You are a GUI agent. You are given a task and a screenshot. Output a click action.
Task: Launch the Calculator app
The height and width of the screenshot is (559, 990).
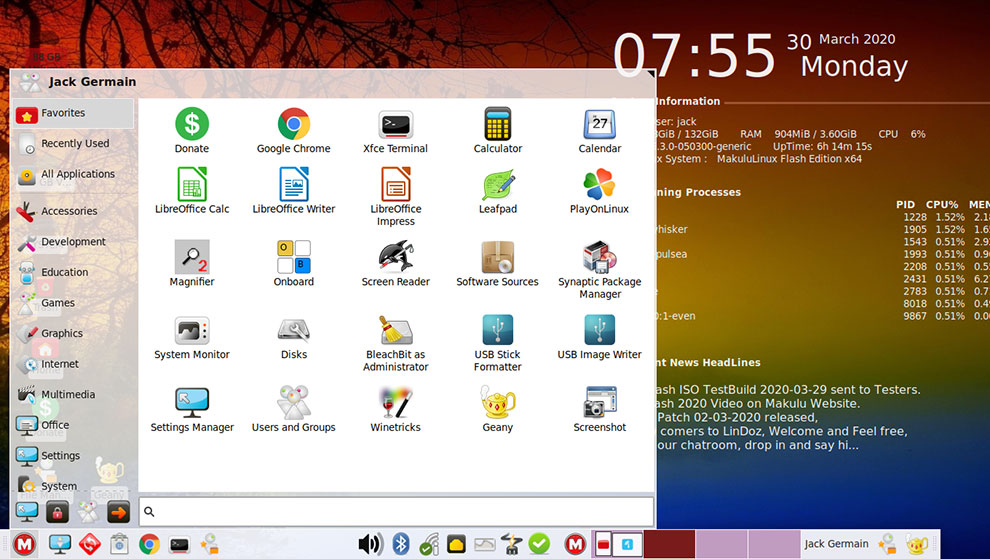point(498,131)
